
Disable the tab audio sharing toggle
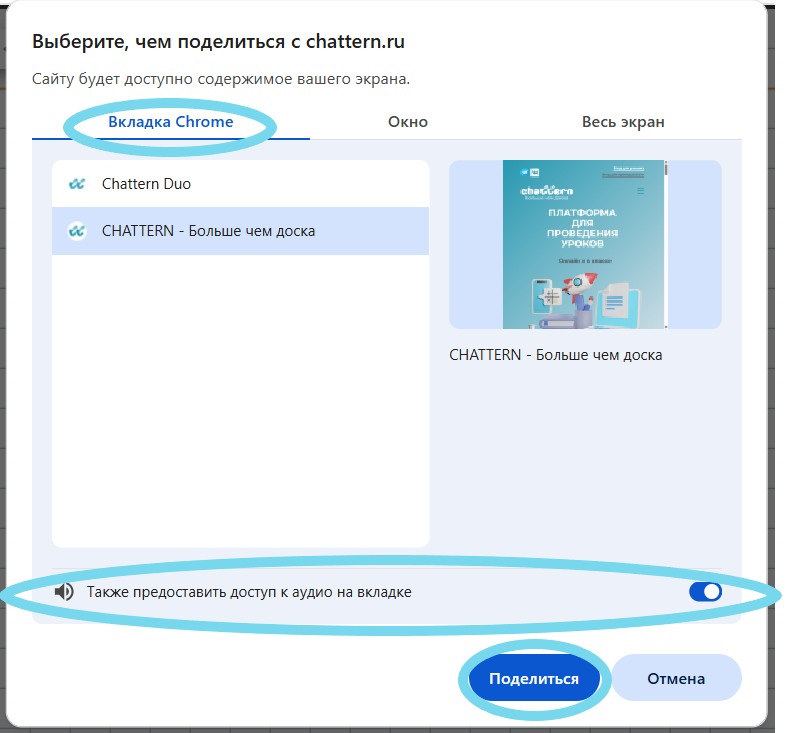704,592
